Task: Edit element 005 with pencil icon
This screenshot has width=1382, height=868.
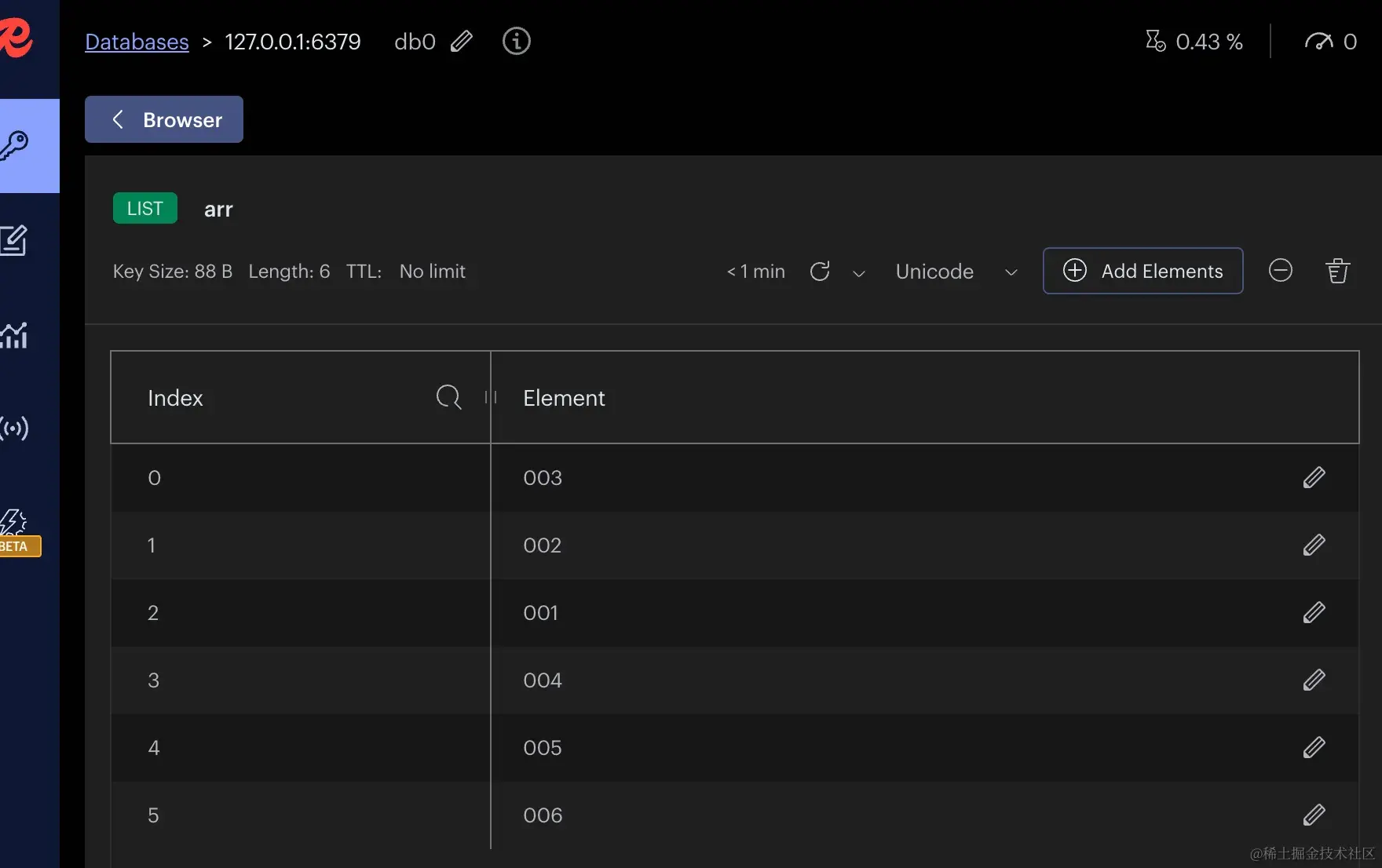Action: coord(1314,747)
